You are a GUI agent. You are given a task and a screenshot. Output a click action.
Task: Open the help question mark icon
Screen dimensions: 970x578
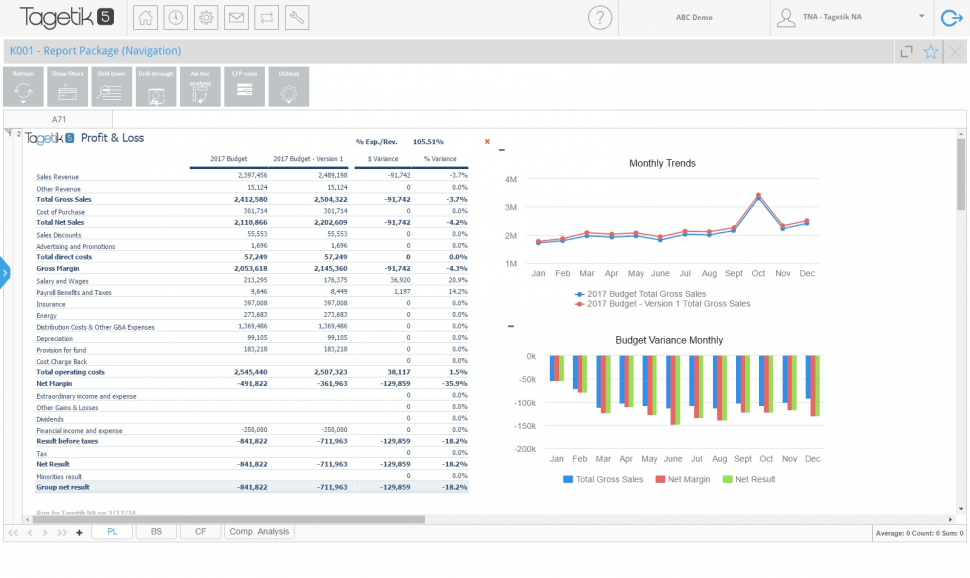click(599, 17)
